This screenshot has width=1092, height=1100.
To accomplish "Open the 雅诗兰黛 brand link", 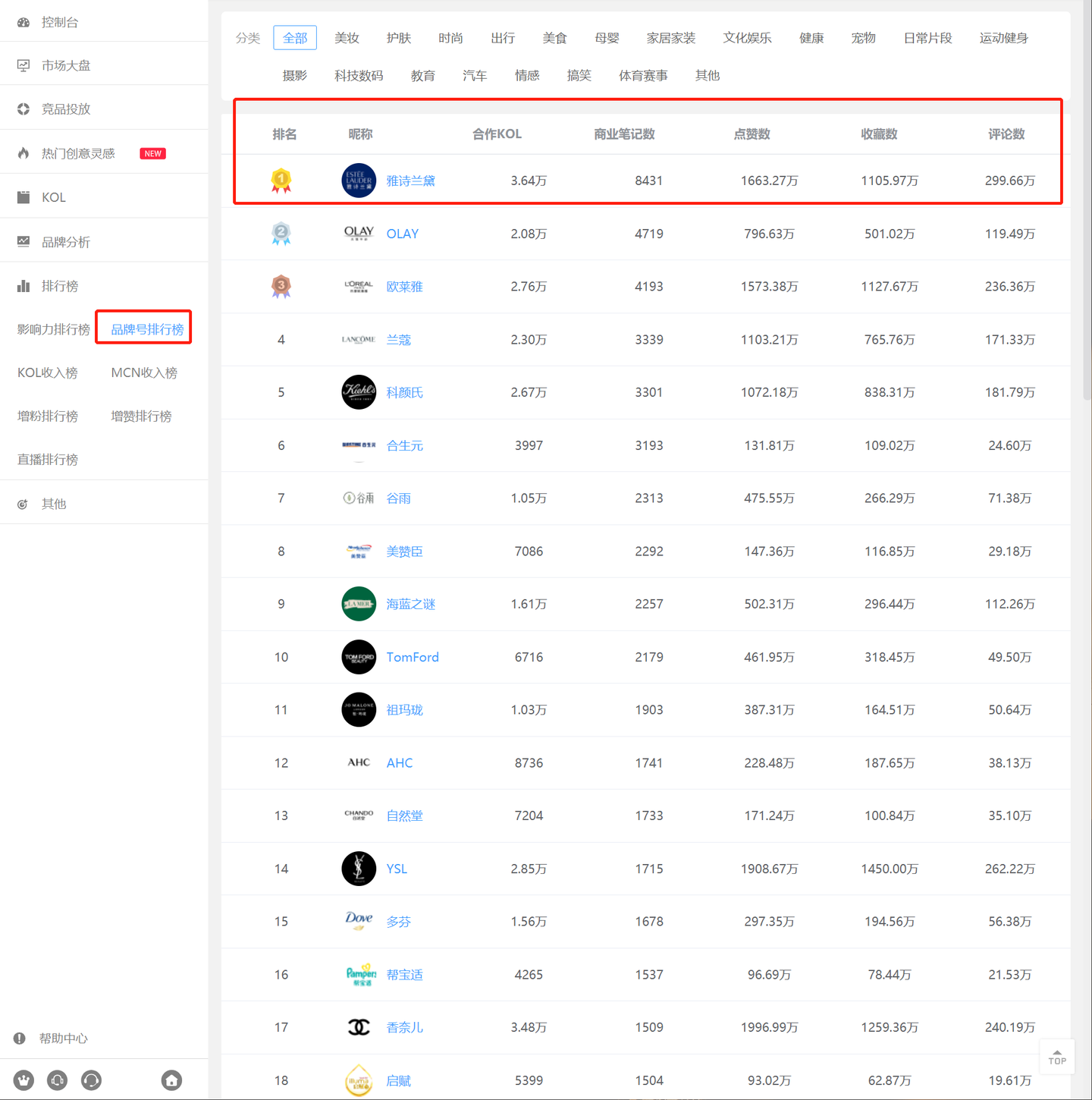I will (x=410, y=181).
